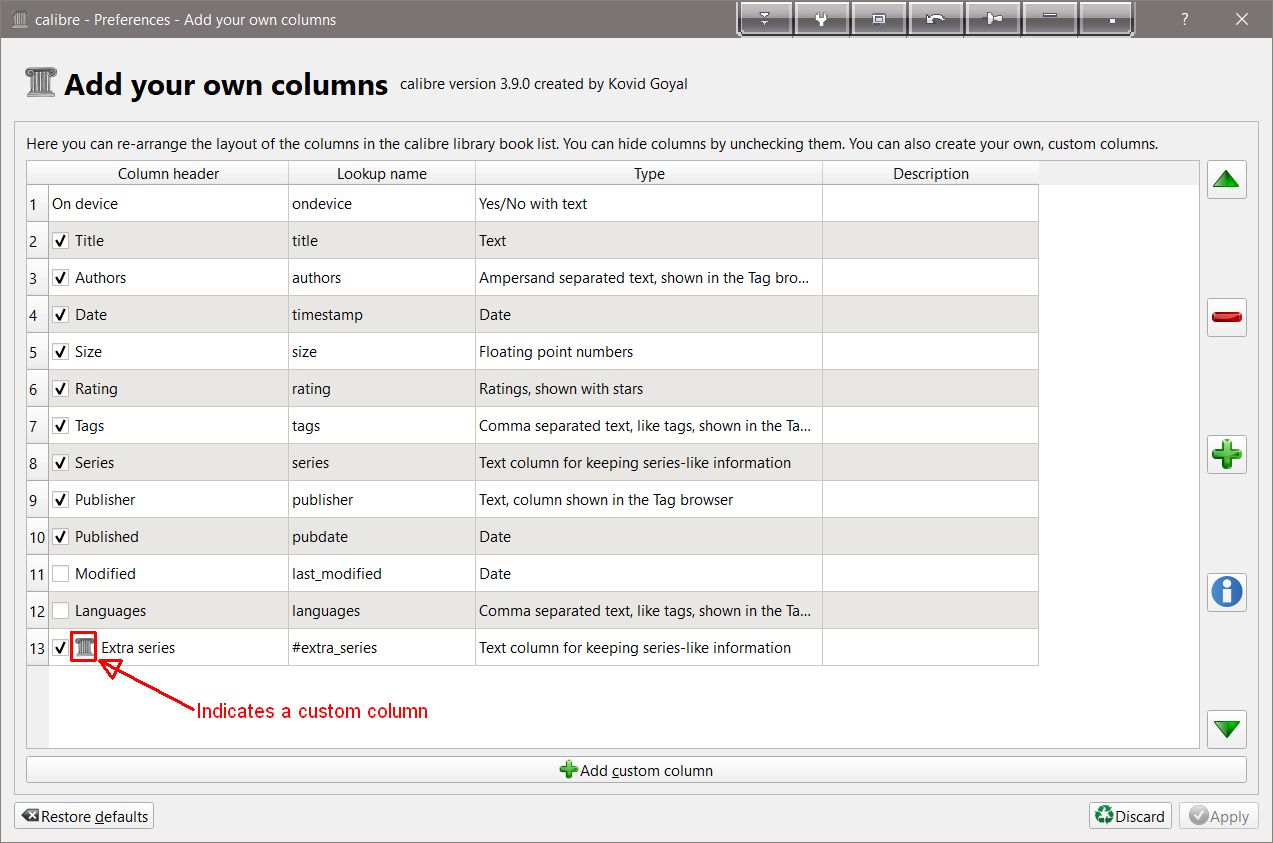Click the '#extra_series' lookup name cell

[x=382, y=648]
